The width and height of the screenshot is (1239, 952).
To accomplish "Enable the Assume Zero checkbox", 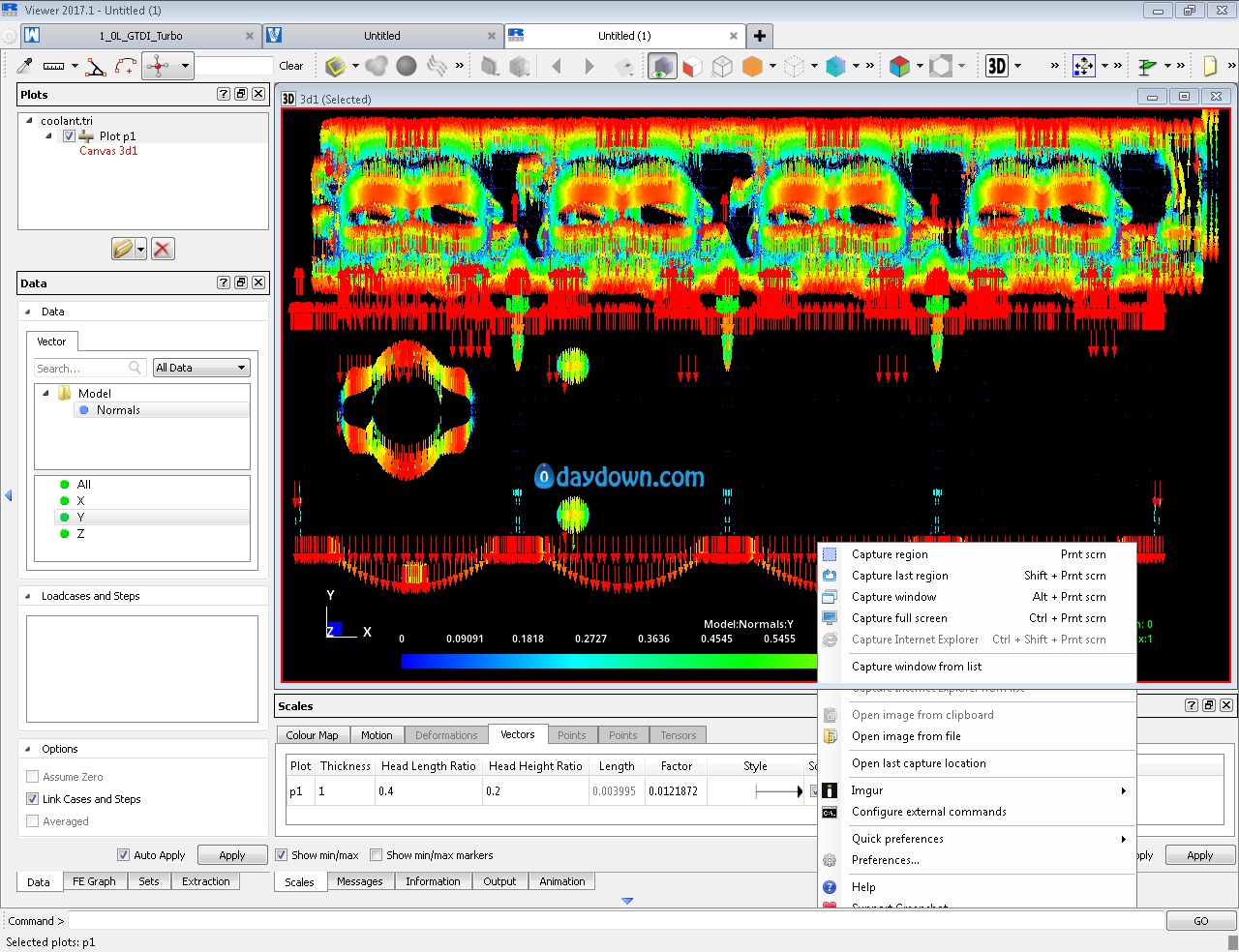I will (x=33, y=777).
